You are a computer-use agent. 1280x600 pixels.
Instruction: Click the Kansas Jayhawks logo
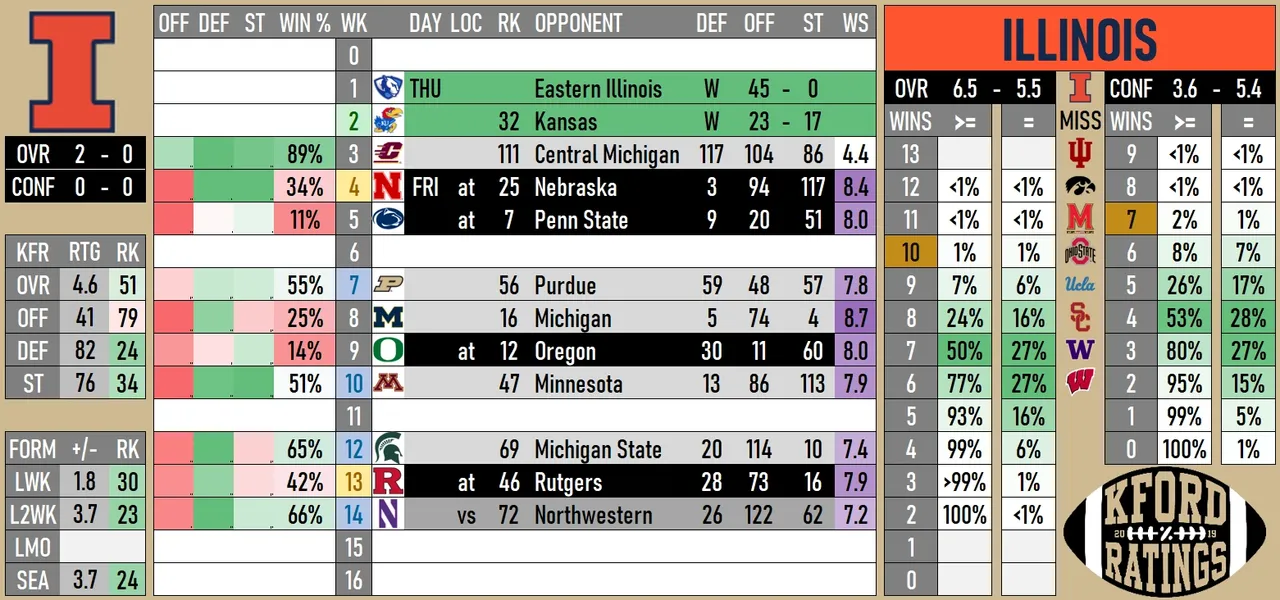(387, 122)
